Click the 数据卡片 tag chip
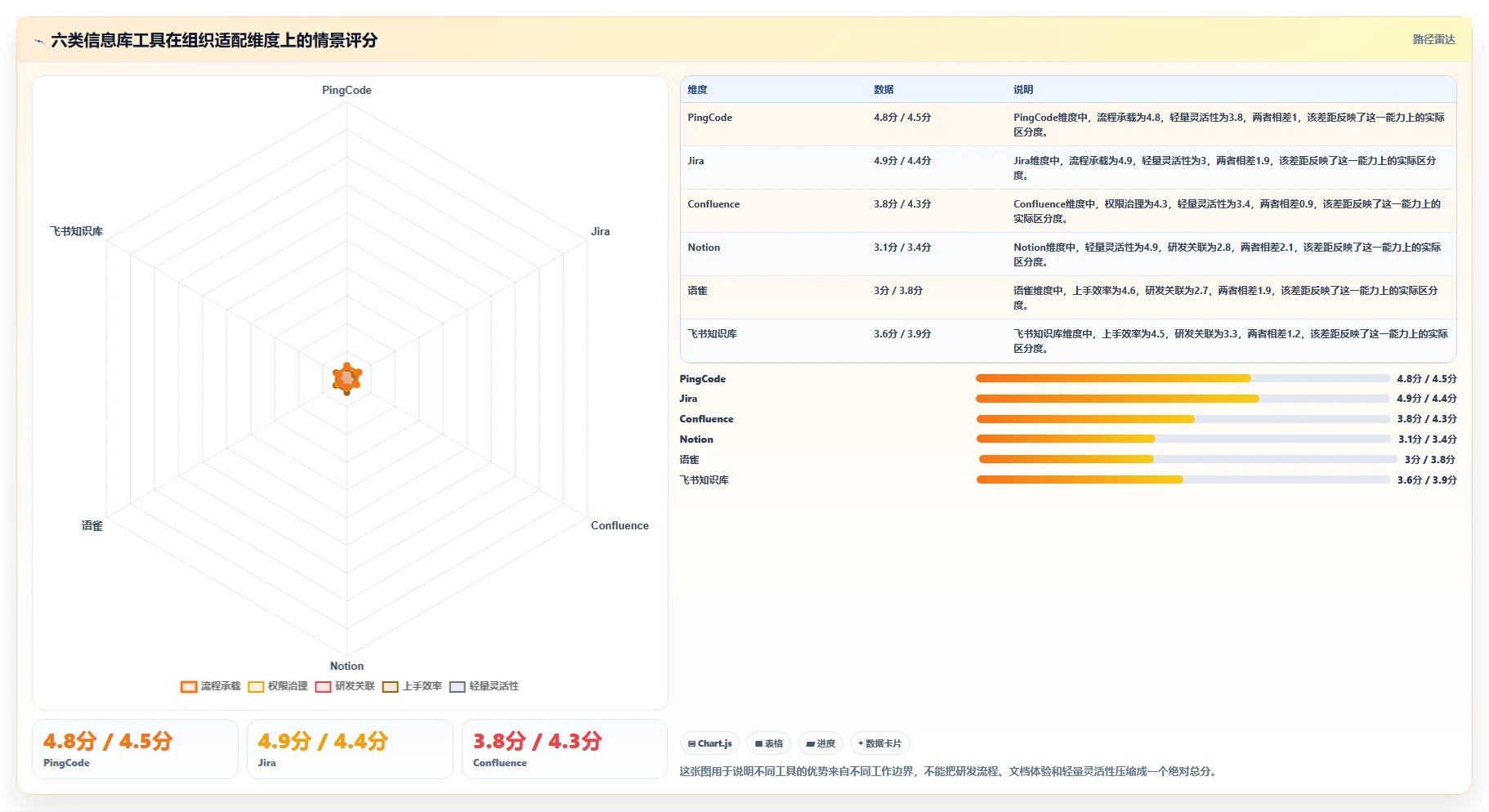 (x=880, y=743)
